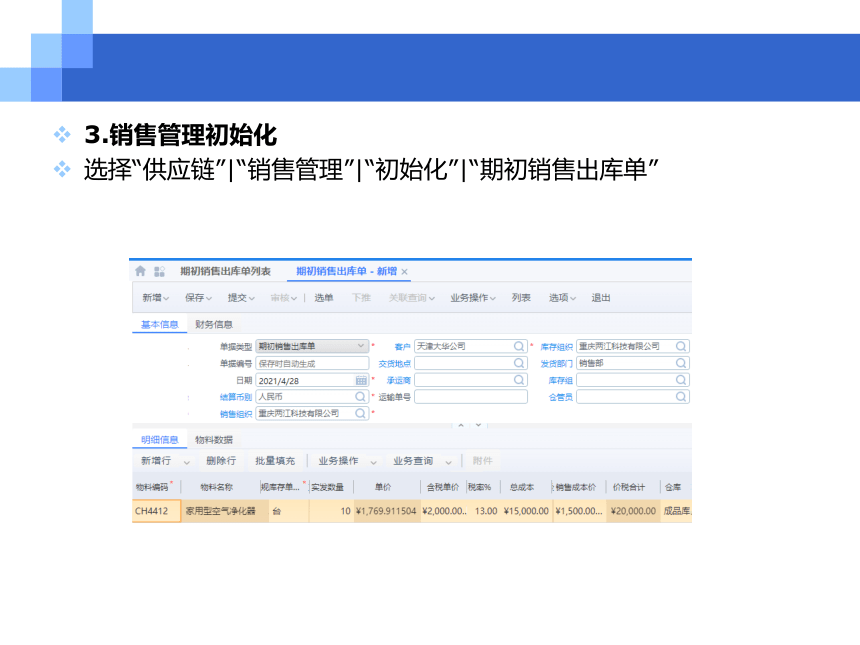Select cell 家用型空气净化器
This screenshot has height=645, width=860.
click(x=225, y=511)
